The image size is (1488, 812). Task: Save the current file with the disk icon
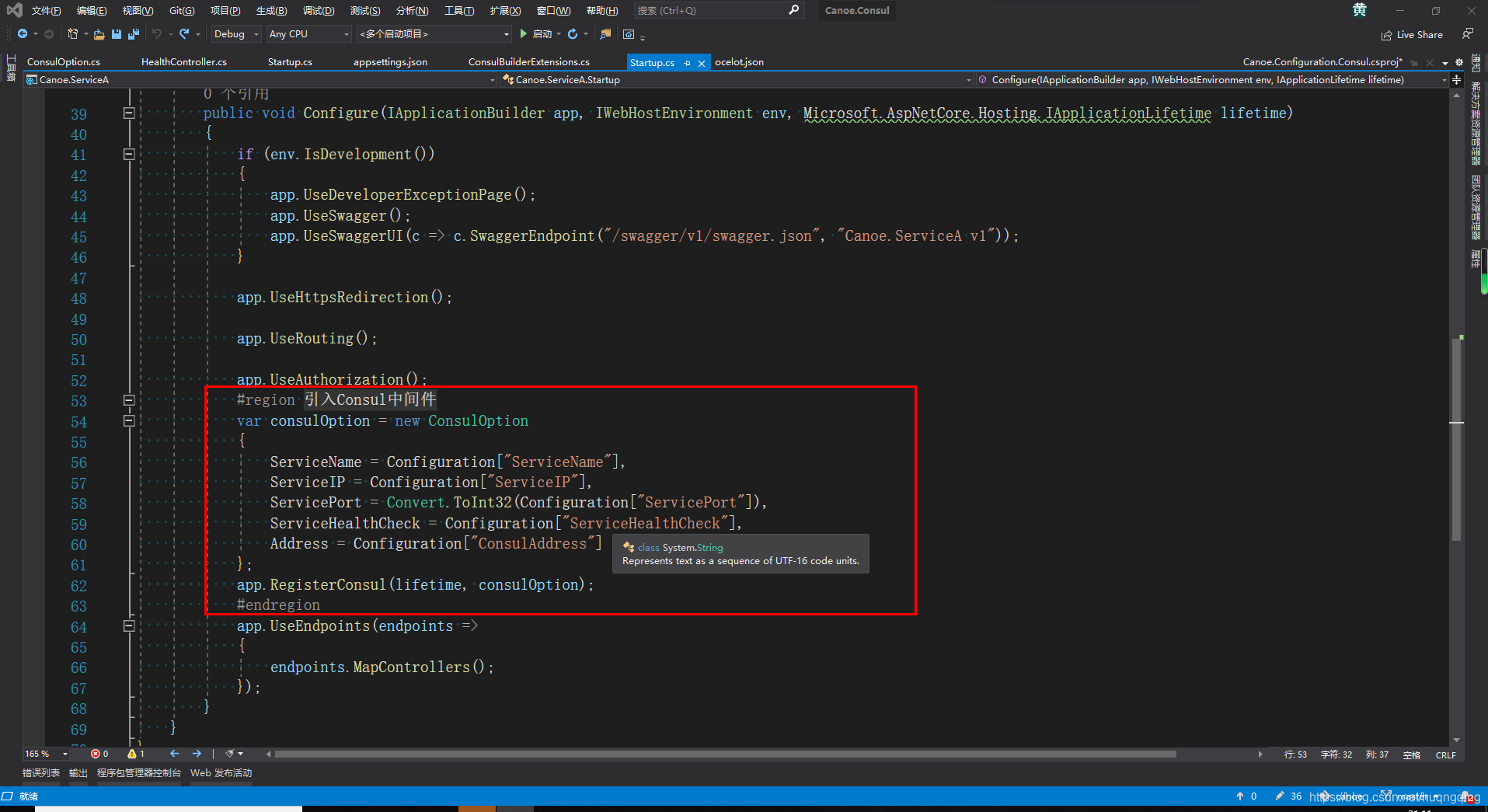pyautogui.click(x=117, y=34)
